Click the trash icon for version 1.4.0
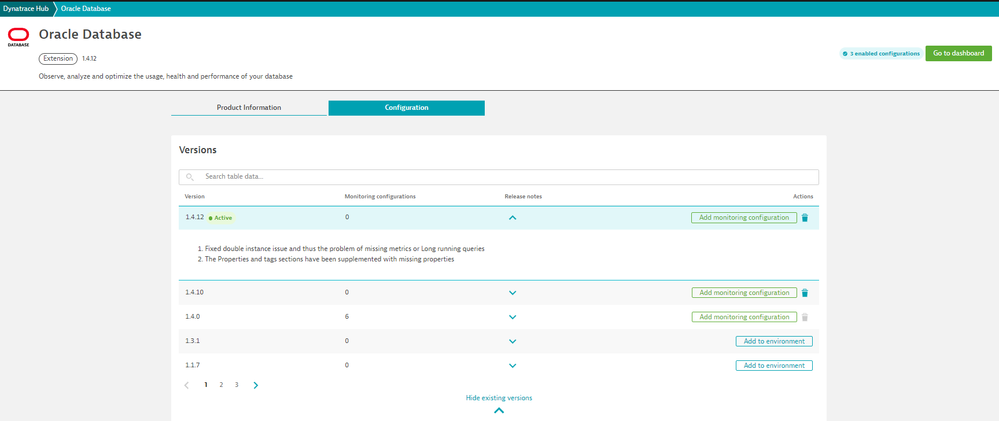 805,317
